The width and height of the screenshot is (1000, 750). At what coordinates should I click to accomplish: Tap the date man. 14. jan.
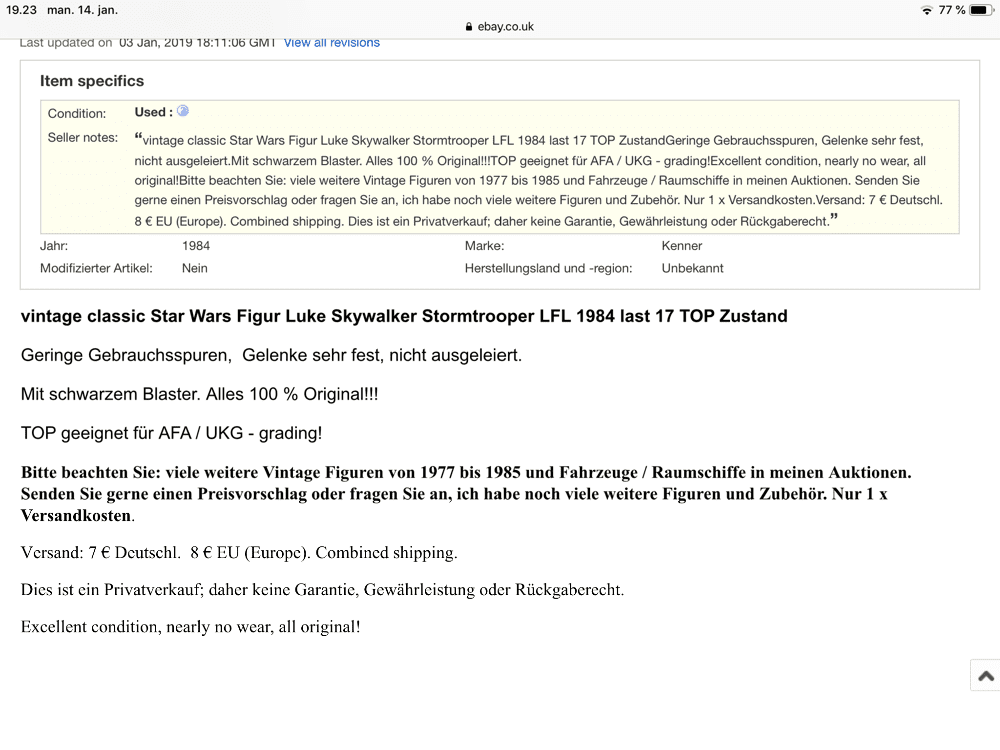(x=82, y=10)
